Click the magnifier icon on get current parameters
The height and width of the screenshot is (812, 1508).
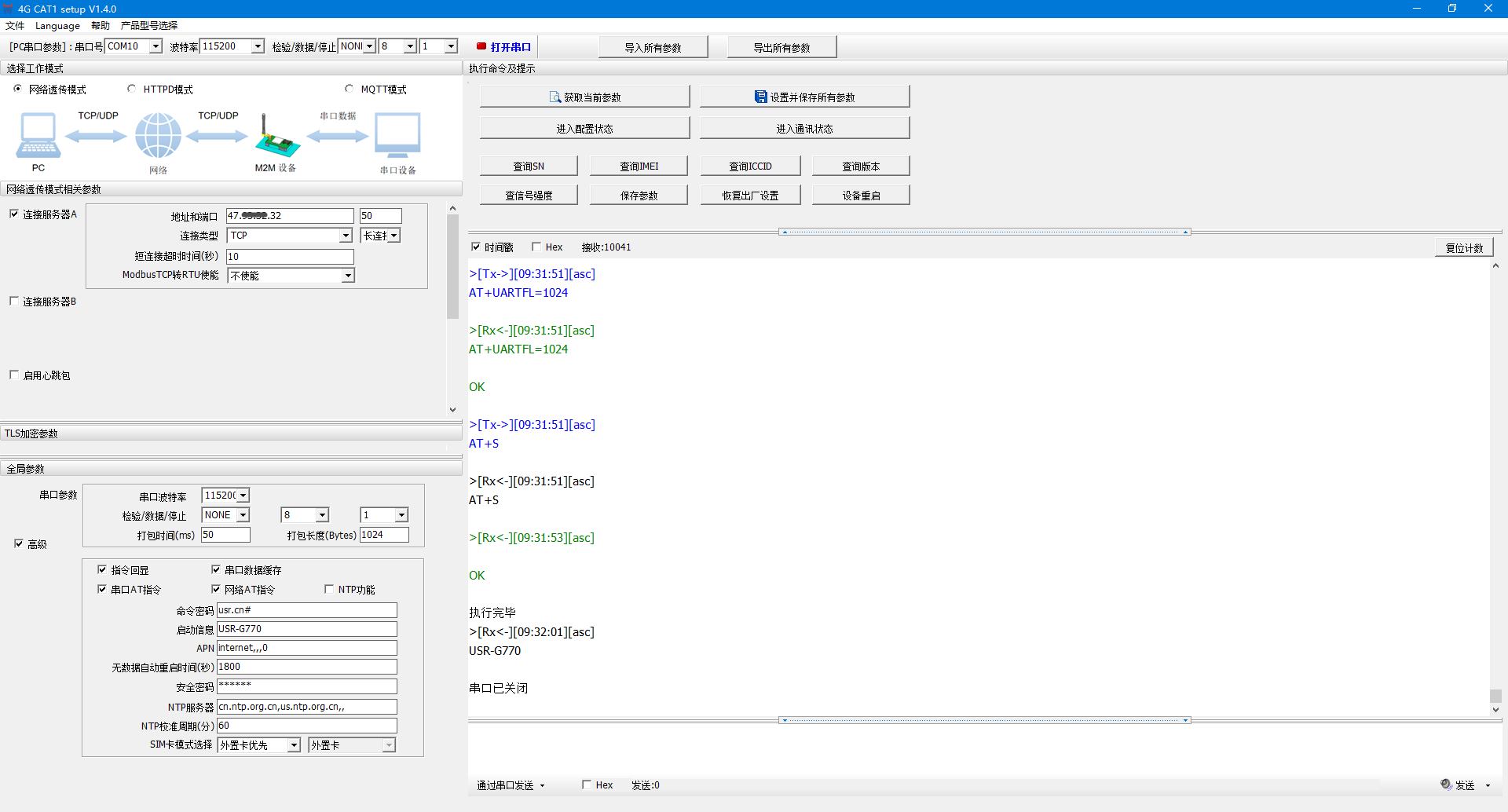coord(555,97)
